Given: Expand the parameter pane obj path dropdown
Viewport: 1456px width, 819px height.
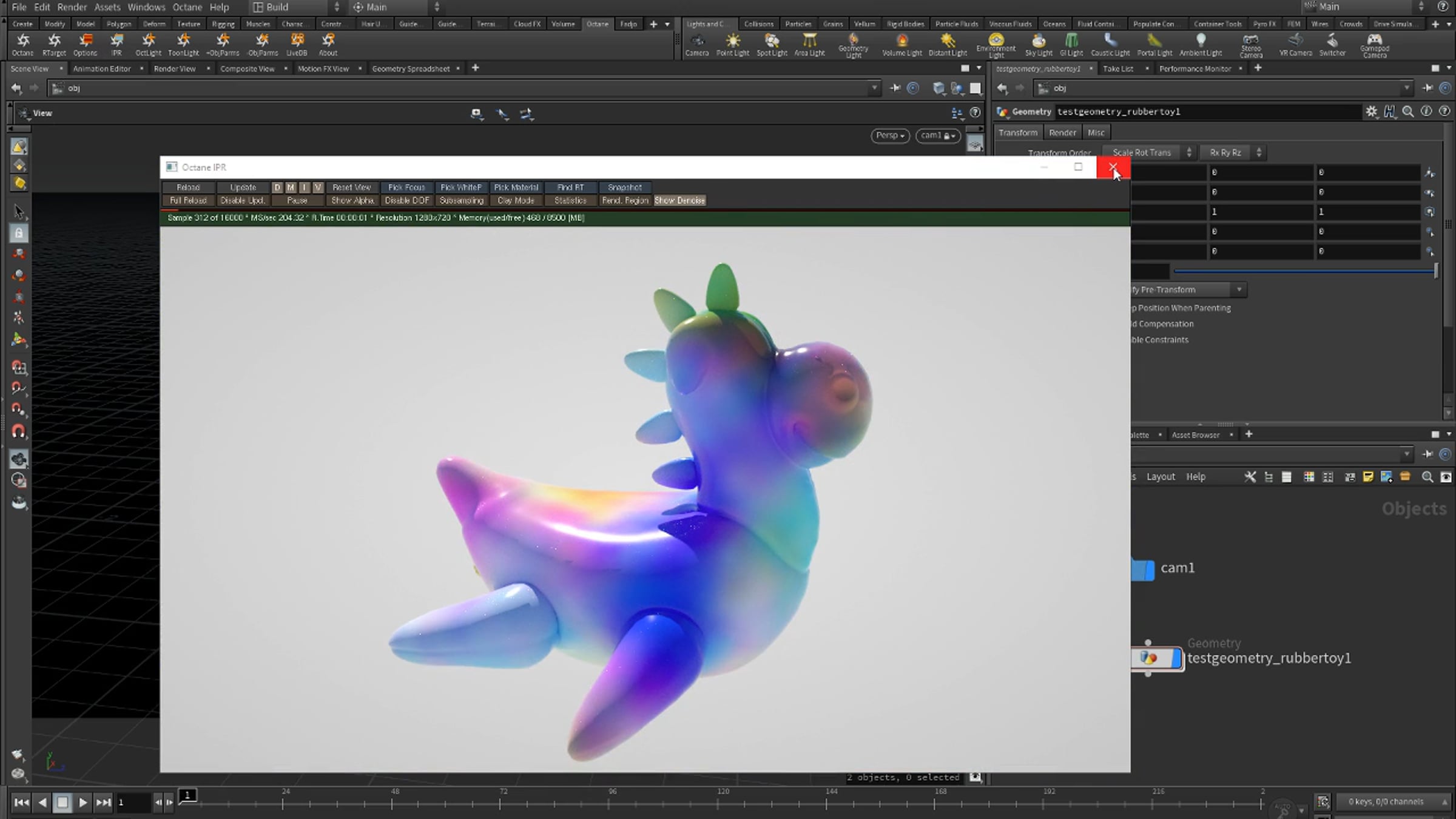Looking at the screenshot, I should coord(1406,89).
